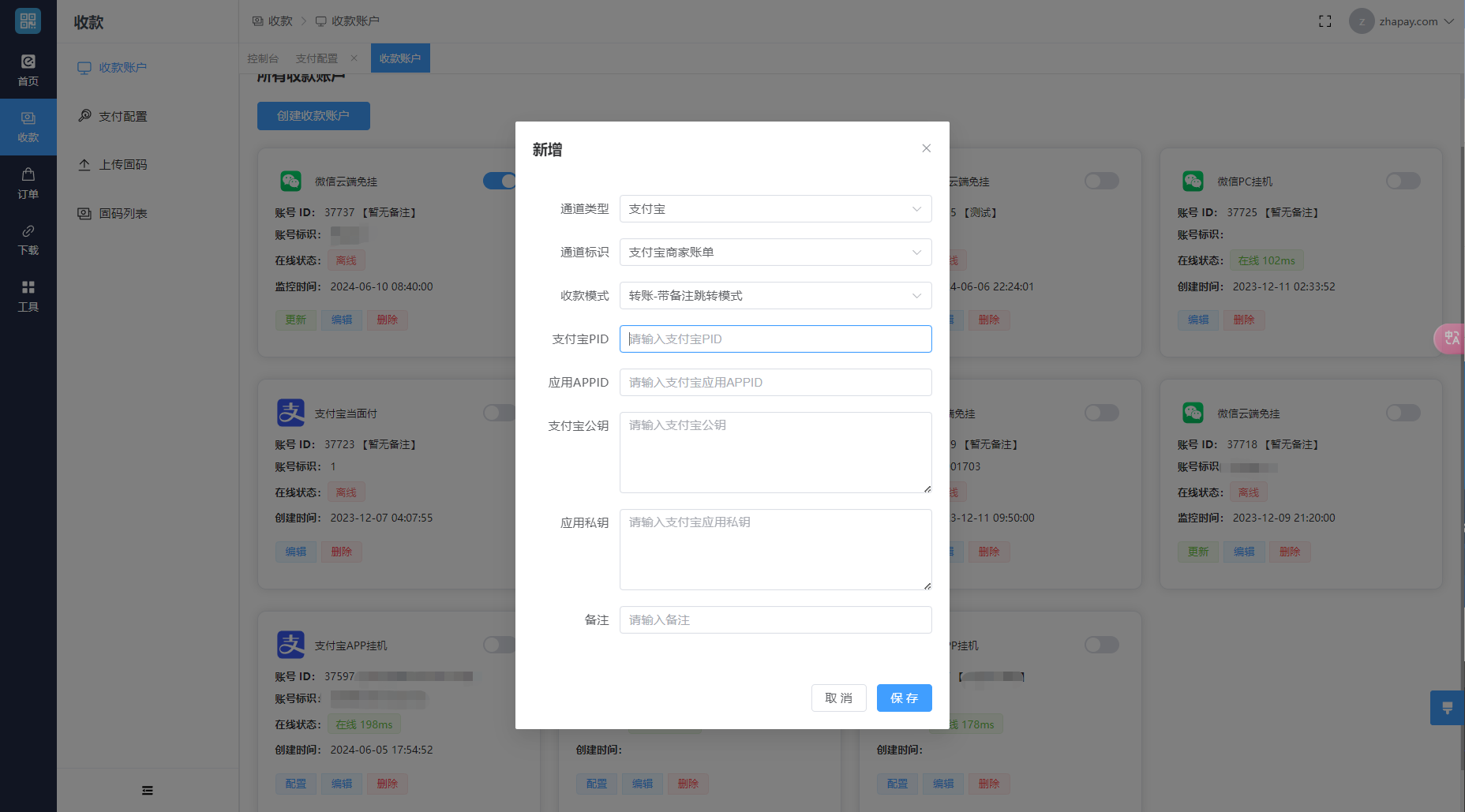Screen dimensions: 1465x812
Task: Click the 下载 download link icon
Action: coord(28,231)
